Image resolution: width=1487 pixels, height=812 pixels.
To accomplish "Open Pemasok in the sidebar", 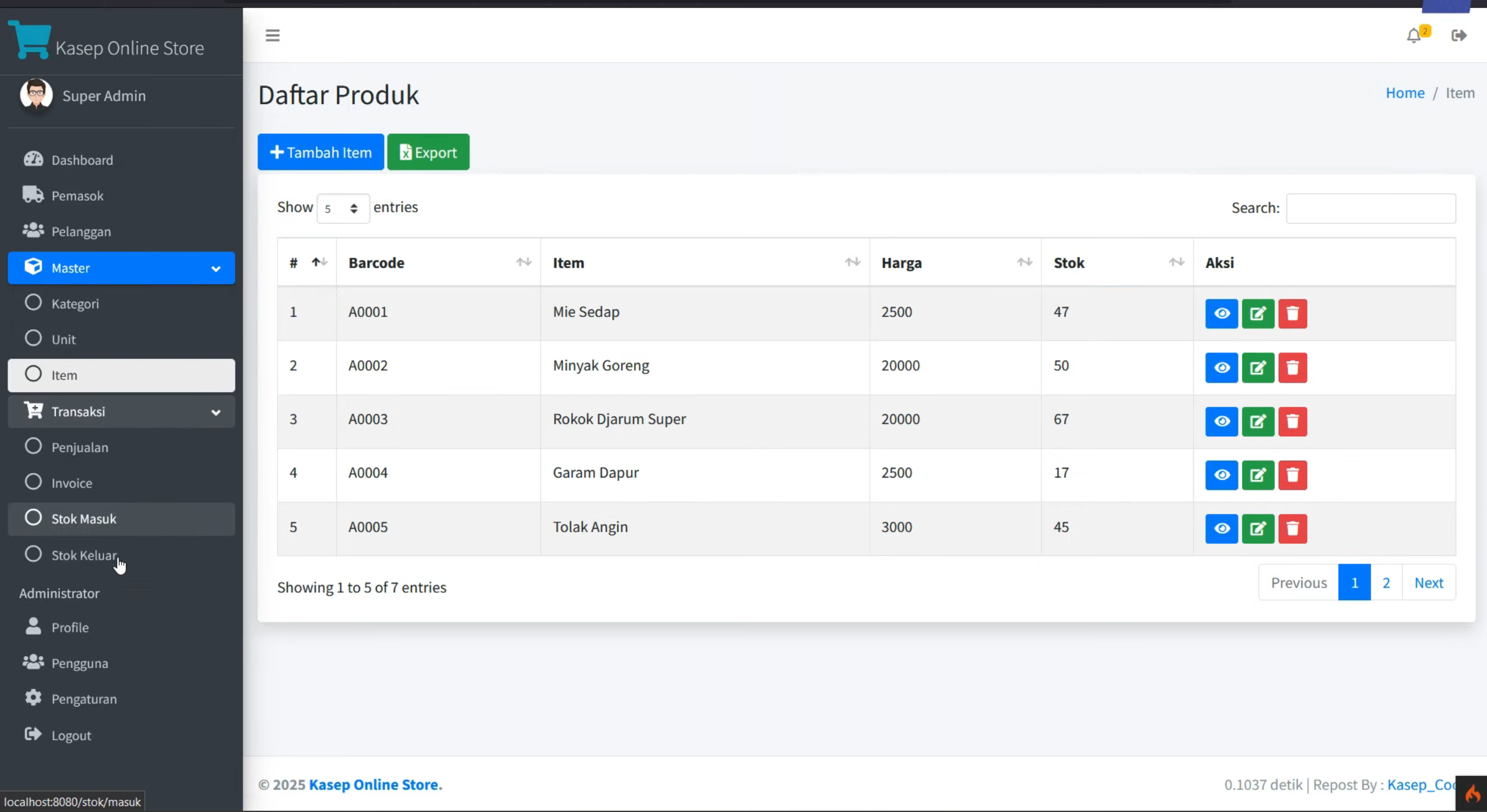I will point(121,195).
